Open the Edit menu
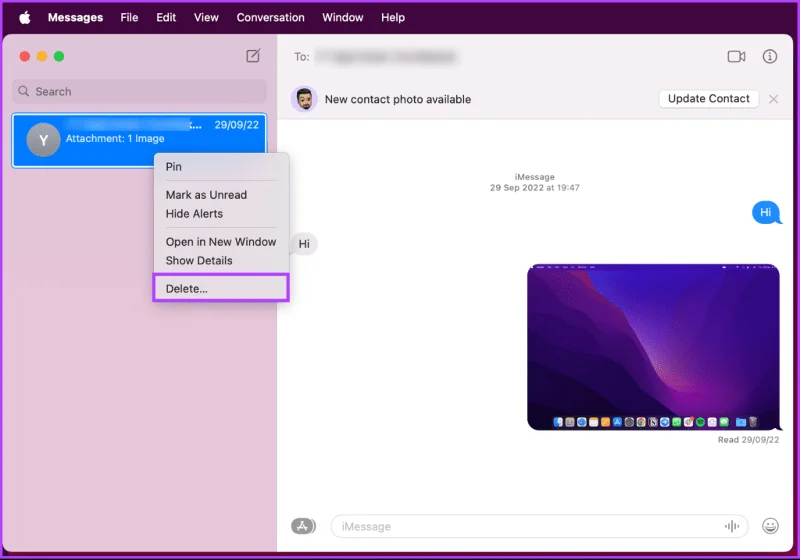 tap(166, 17)
